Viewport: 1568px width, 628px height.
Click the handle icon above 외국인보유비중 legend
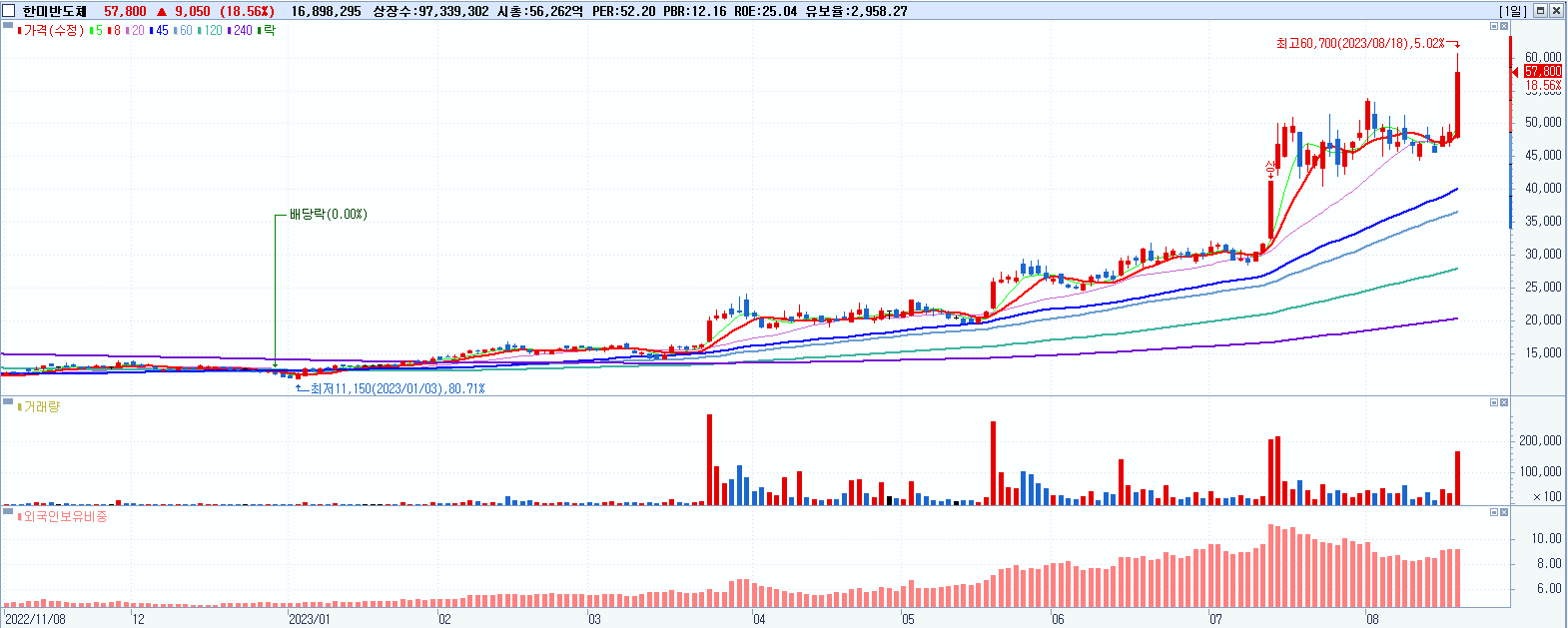[x=8, y=510]
